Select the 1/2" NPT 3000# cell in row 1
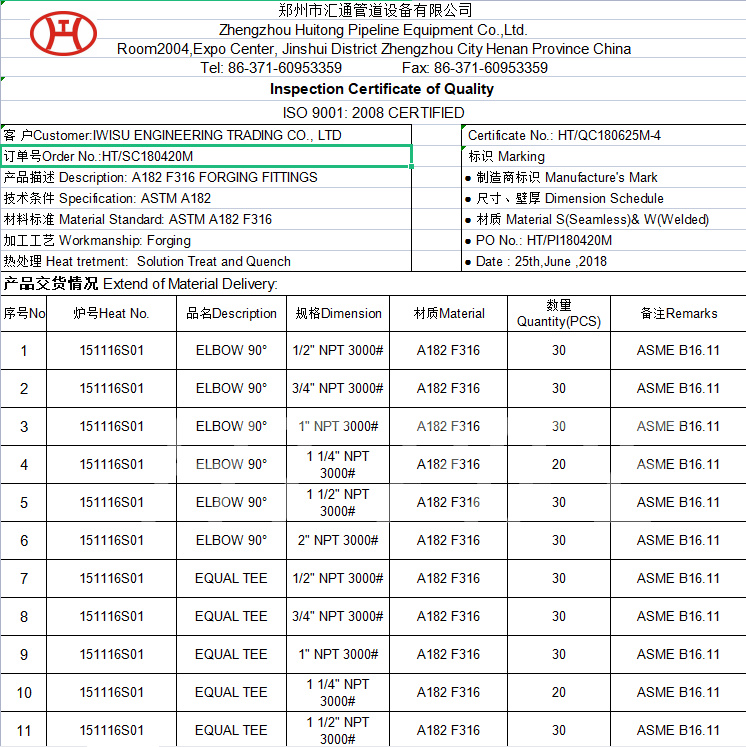 [x=338, y=351]
